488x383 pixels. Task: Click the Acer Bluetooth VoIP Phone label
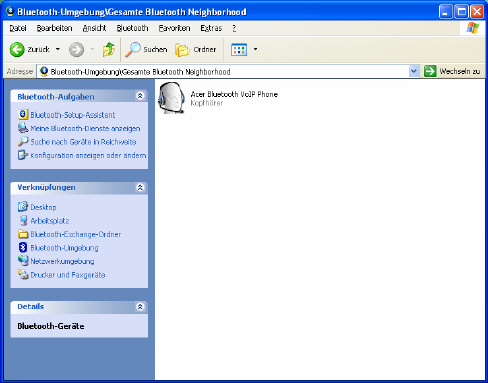(234, 94)
